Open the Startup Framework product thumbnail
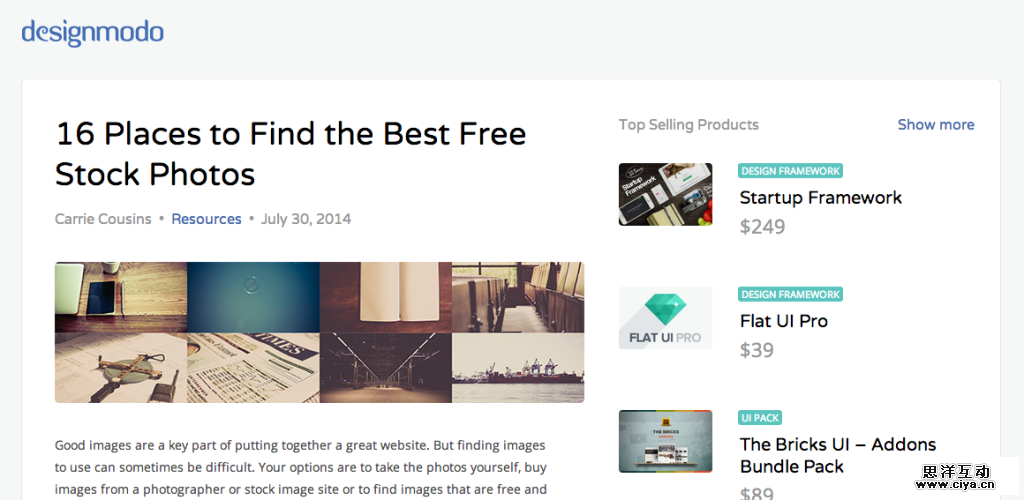The width and height of the screenshot is (1024, 500). click(665, 194)
